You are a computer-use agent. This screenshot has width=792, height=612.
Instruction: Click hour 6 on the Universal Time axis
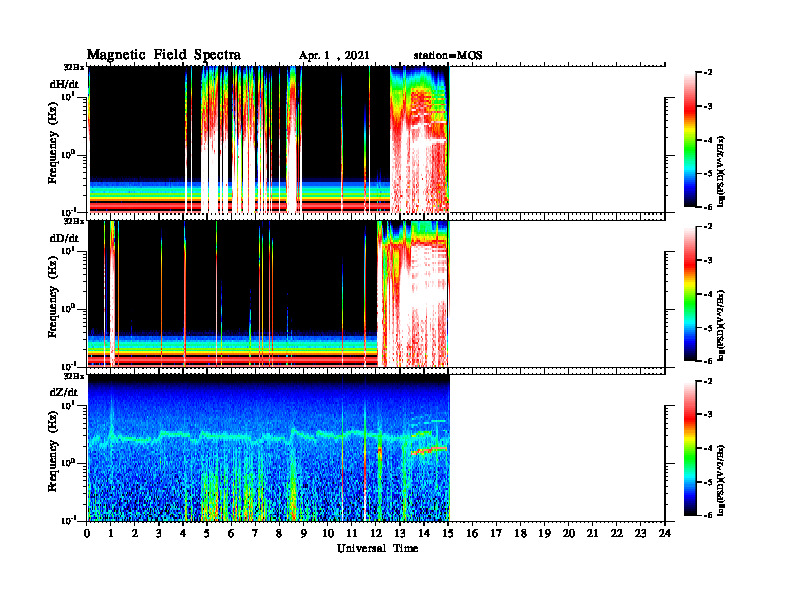[x=231, y=533]
